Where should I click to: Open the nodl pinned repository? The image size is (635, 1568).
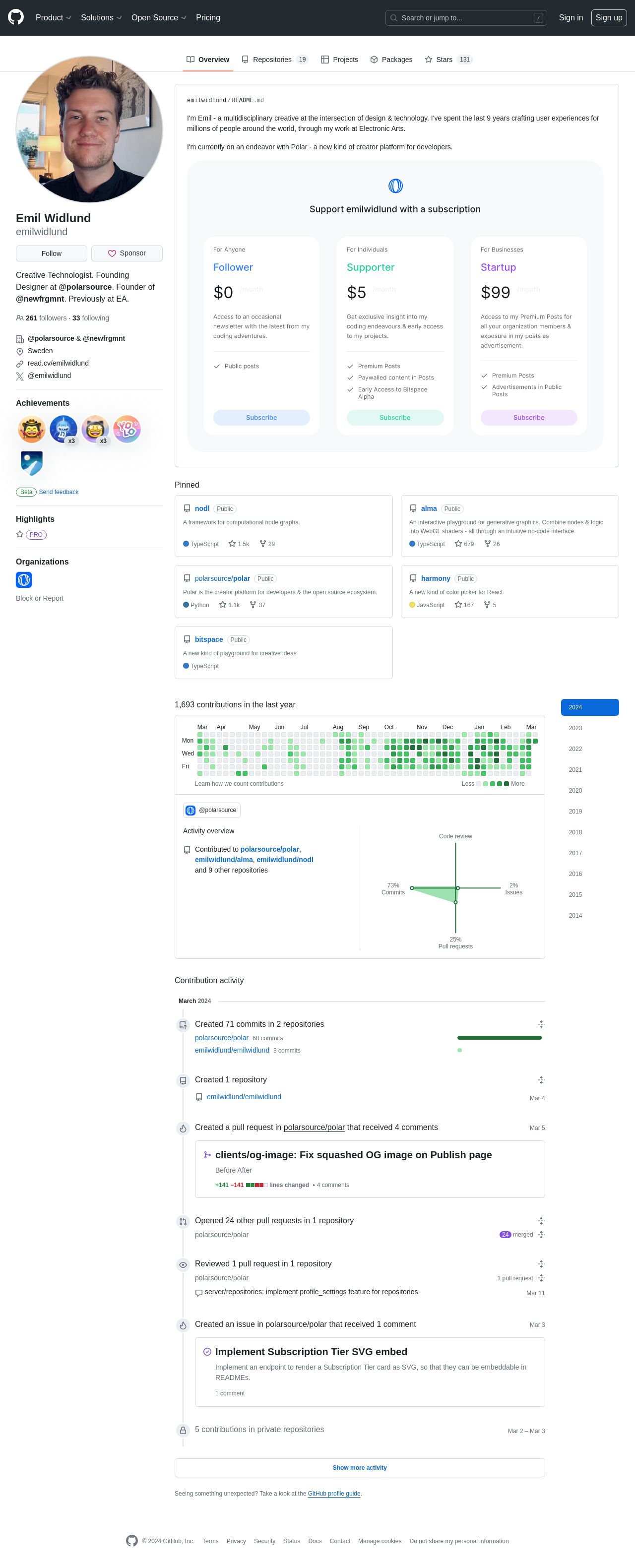[202, 508]
